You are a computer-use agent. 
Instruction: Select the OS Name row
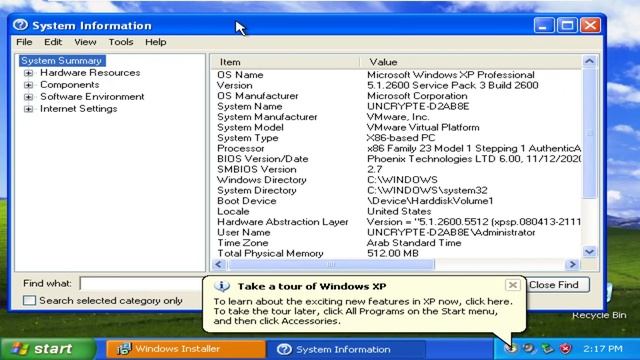[x=397, y=75]
